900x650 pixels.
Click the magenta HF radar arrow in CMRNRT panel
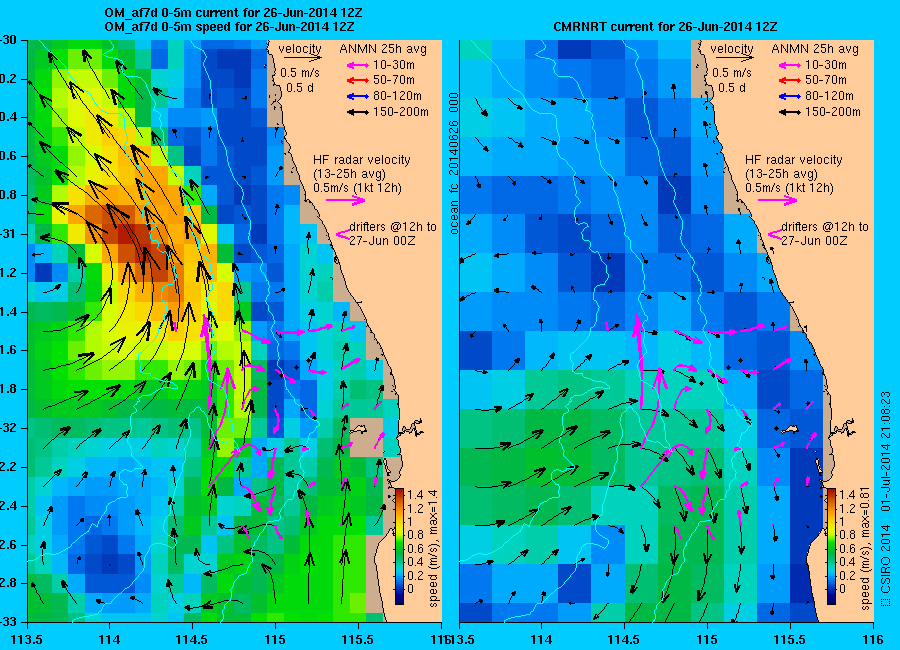coord(778,200)
